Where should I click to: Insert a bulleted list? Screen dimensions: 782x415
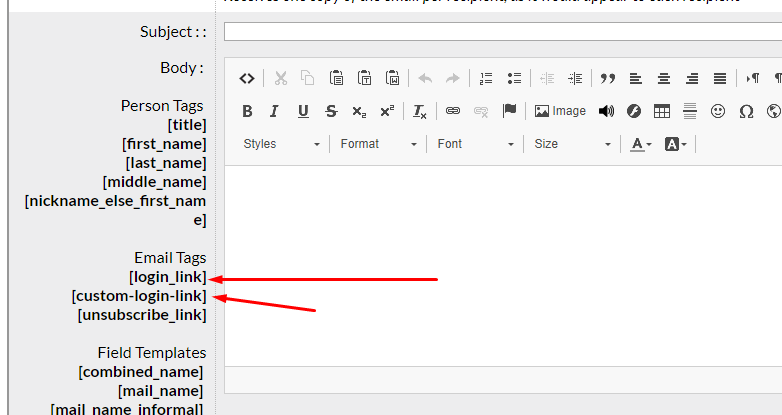514,78
